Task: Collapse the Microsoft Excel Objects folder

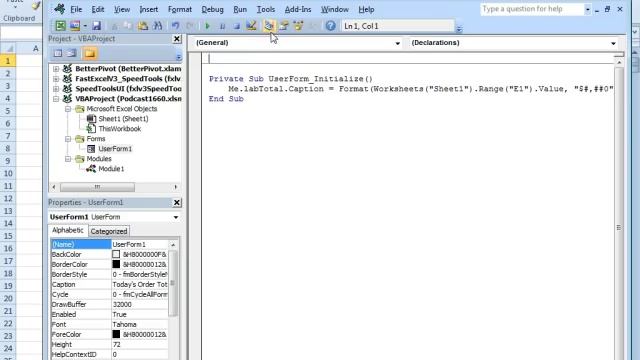Action: pos(68,109)
